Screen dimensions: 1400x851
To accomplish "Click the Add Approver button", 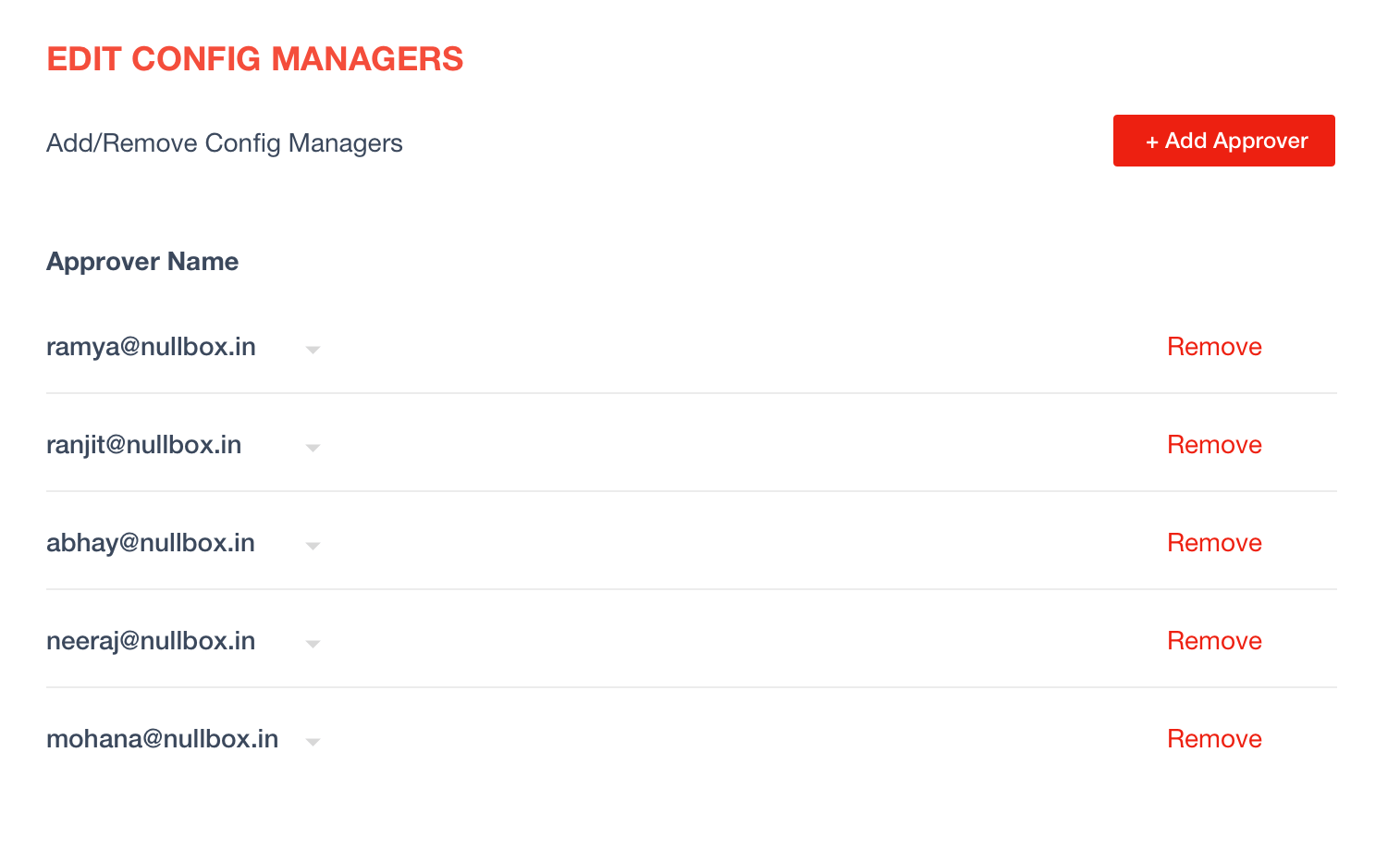I will (x=1223, y=141).
